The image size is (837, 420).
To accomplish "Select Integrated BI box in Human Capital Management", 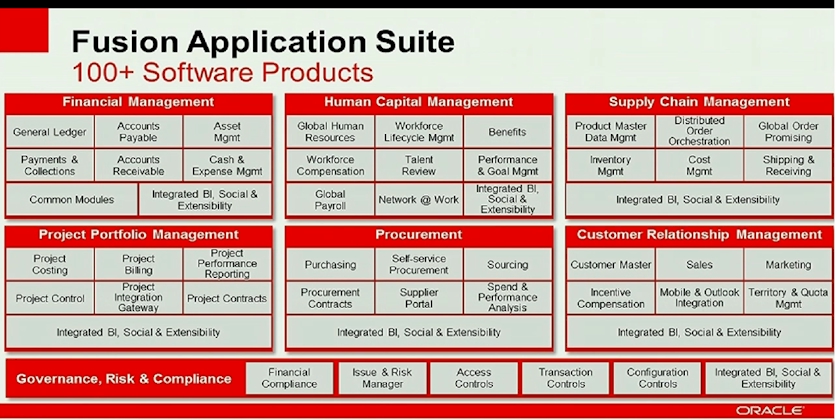I will click(x=507, y=200).
